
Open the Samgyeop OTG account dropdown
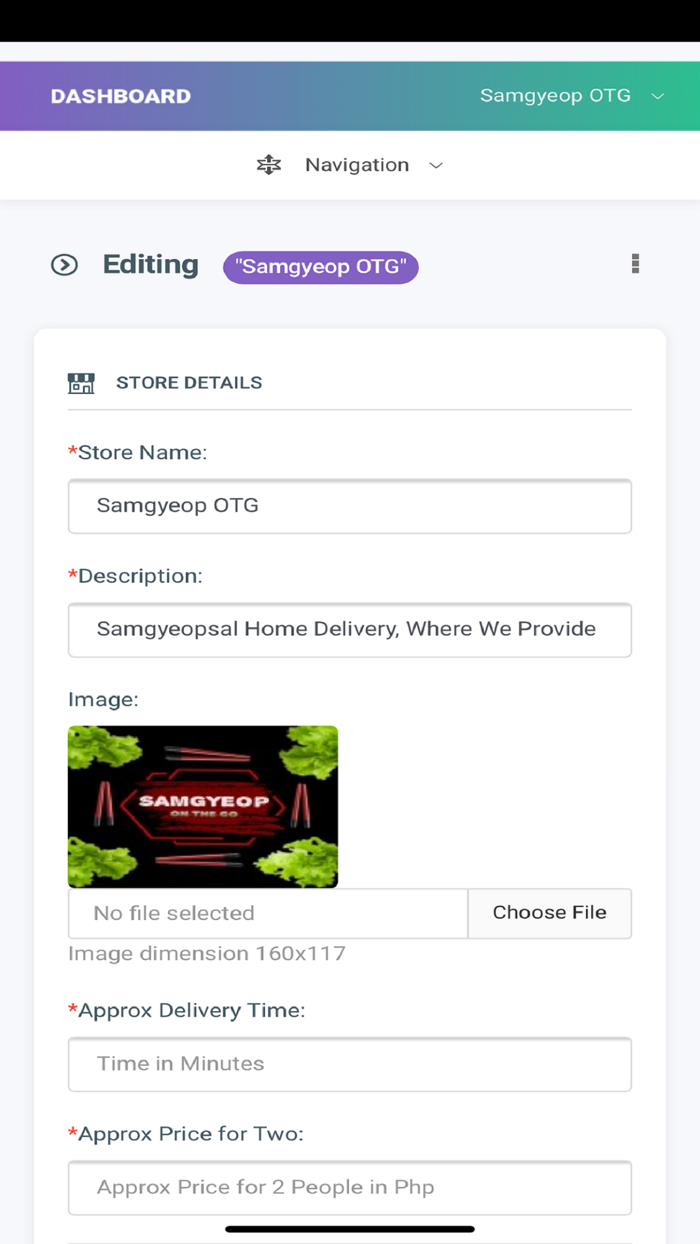click(570, 96)
